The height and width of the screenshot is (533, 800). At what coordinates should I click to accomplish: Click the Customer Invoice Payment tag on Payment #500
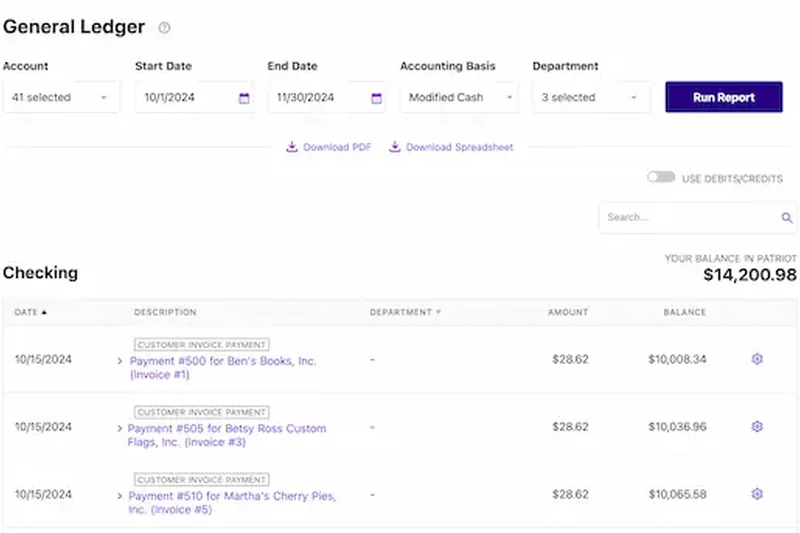tap(202, 345)
